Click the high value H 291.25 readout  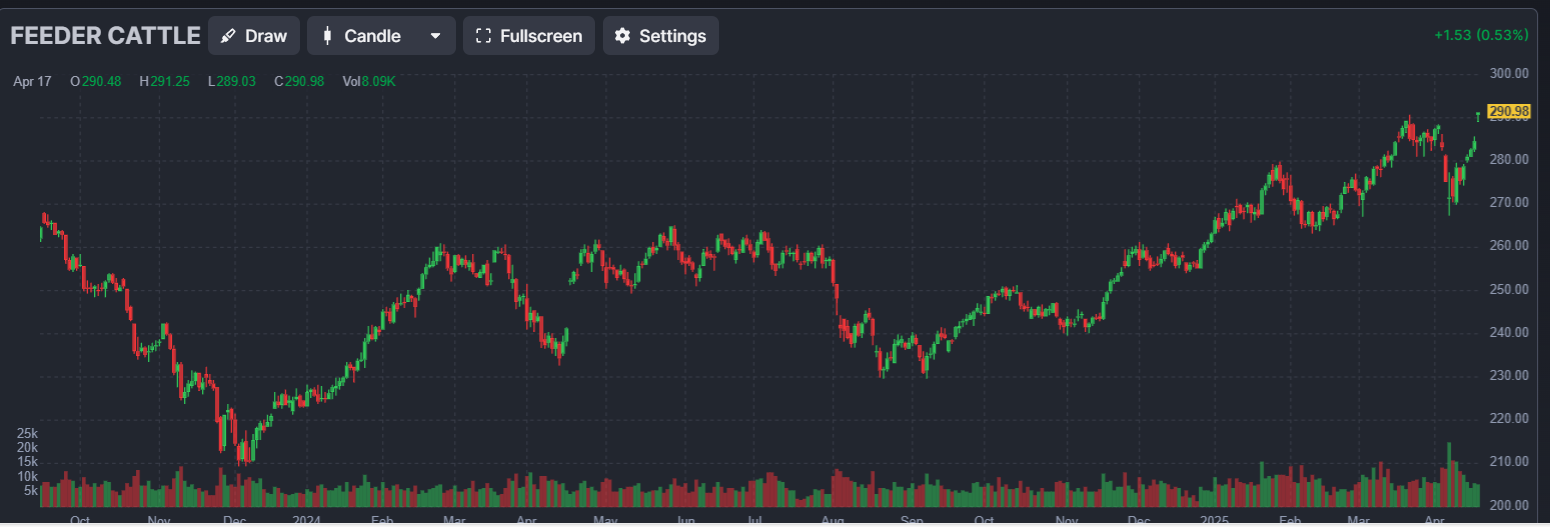click(x=164, y=81)
